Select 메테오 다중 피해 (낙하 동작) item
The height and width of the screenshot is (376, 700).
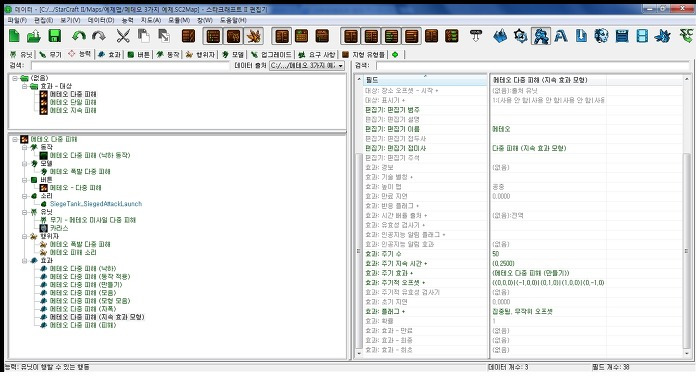click(90, 155)
